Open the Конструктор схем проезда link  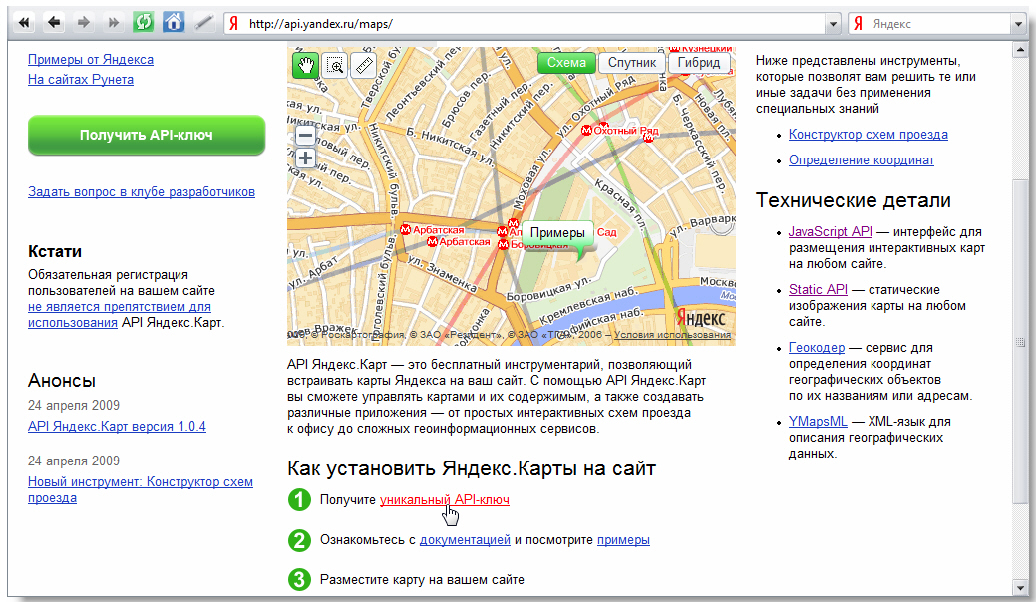[867, 135]
